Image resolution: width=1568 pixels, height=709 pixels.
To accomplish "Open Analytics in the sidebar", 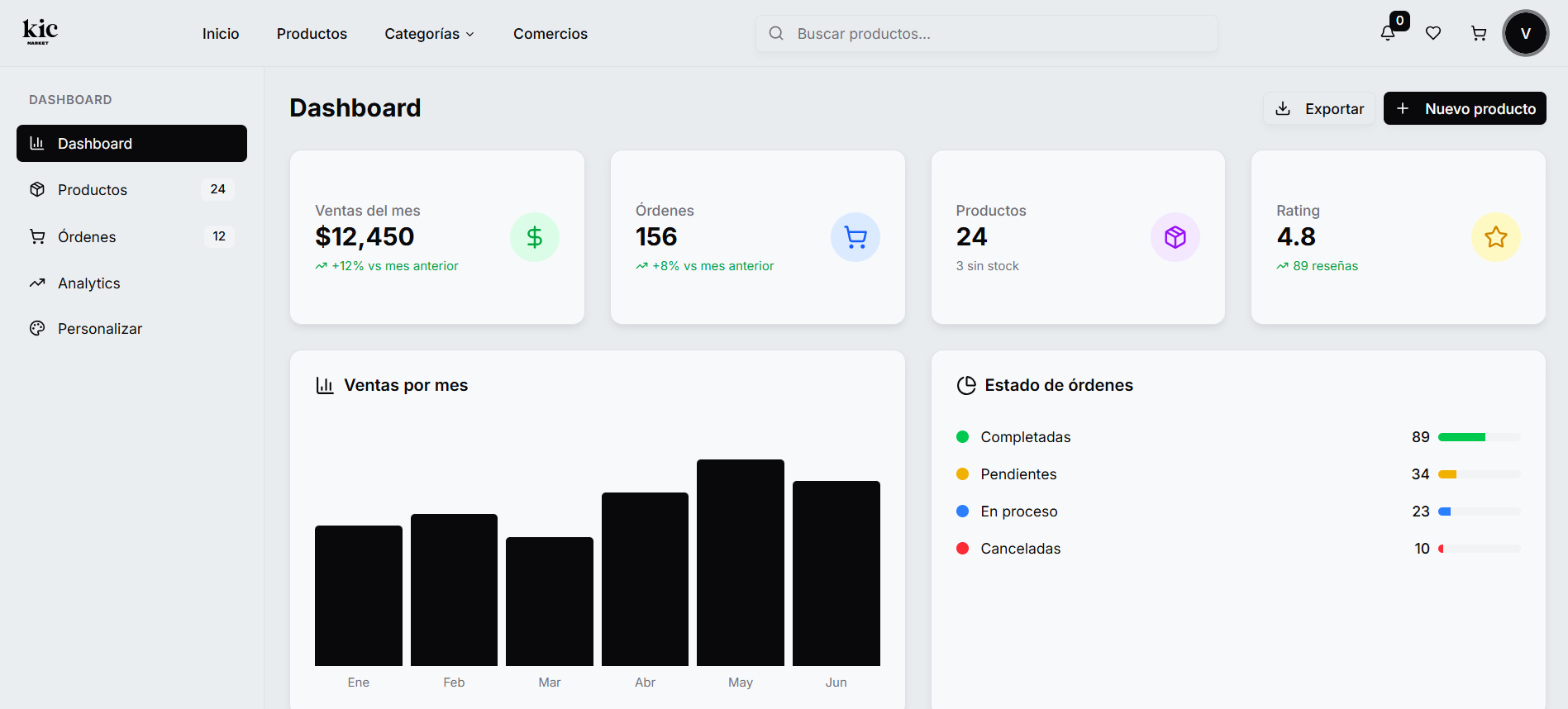I will (x=131, y=283).
